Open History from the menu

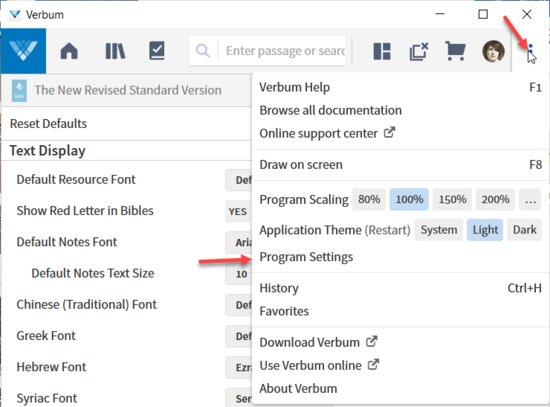(400, 288)
